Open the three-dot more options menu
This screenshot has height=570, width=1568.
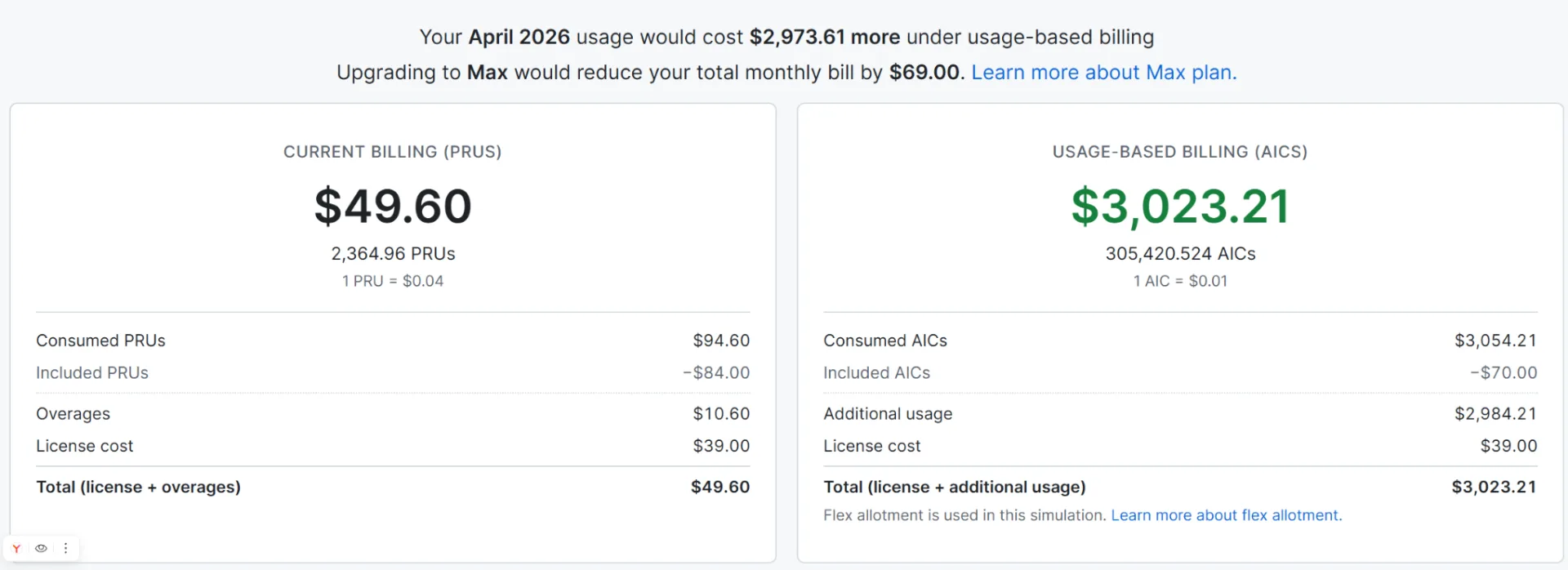pos(66,549)
